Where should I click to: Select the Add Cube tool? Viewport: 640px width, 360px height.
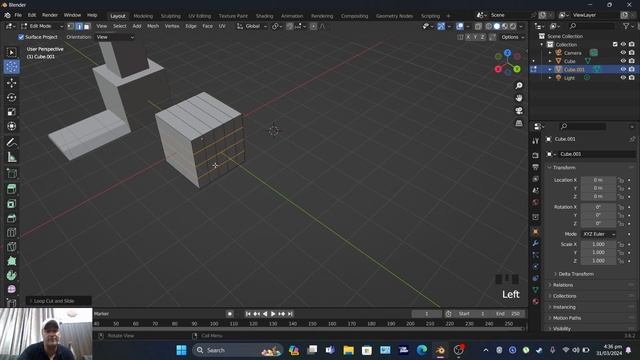11,173
